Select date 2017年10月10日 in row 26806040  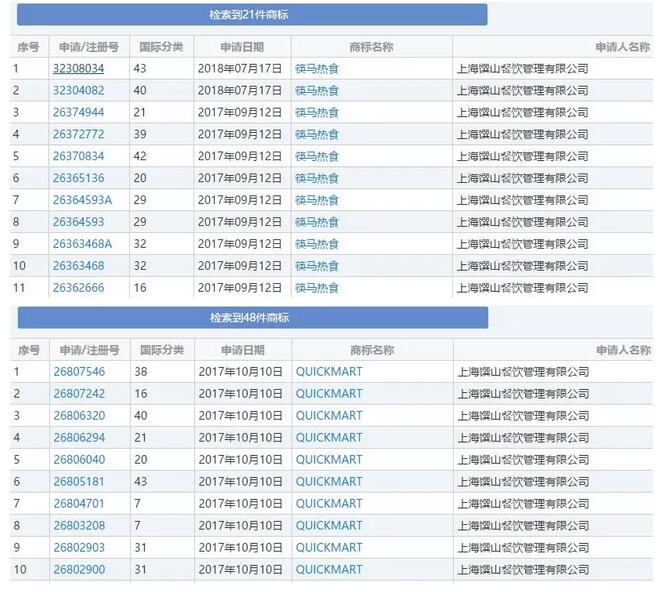tap(241, 460)
